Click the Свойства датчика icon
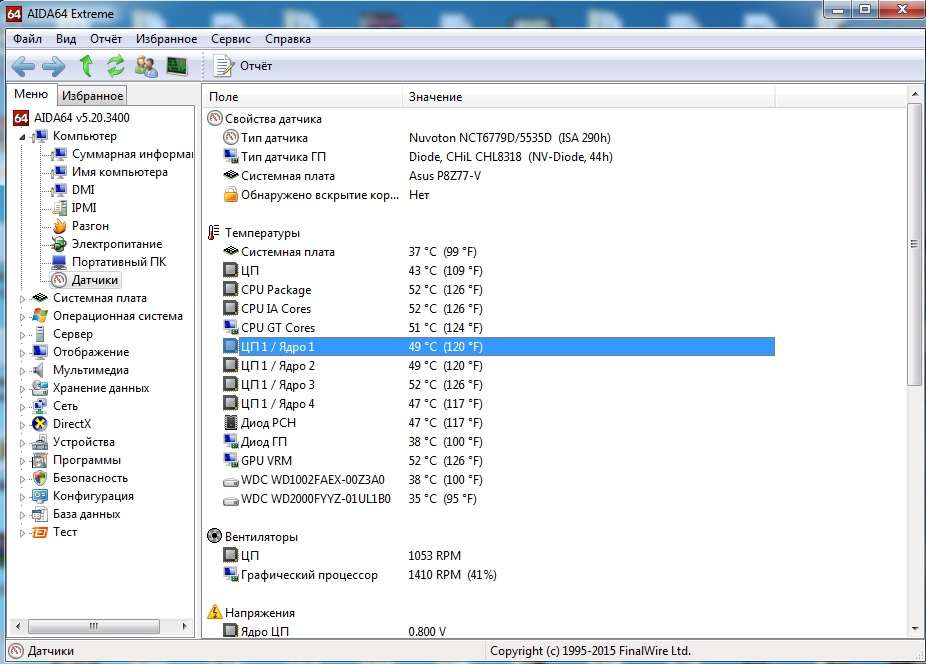The image size is (926, 664). [x=214, y=119]
